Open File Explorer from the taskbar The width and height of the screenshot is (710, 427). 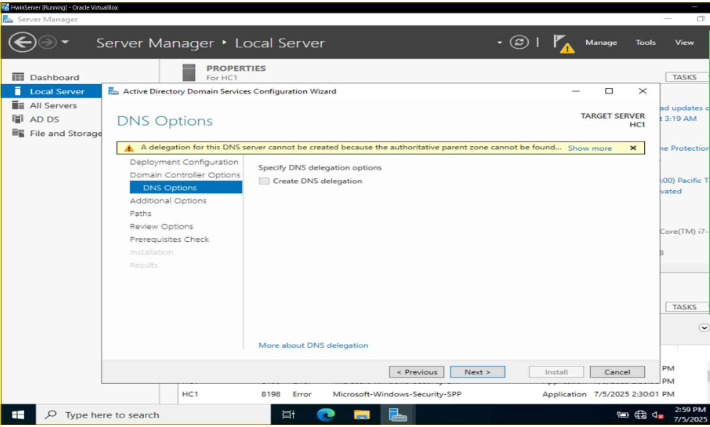pyautogui.click(x=362, y=415)
